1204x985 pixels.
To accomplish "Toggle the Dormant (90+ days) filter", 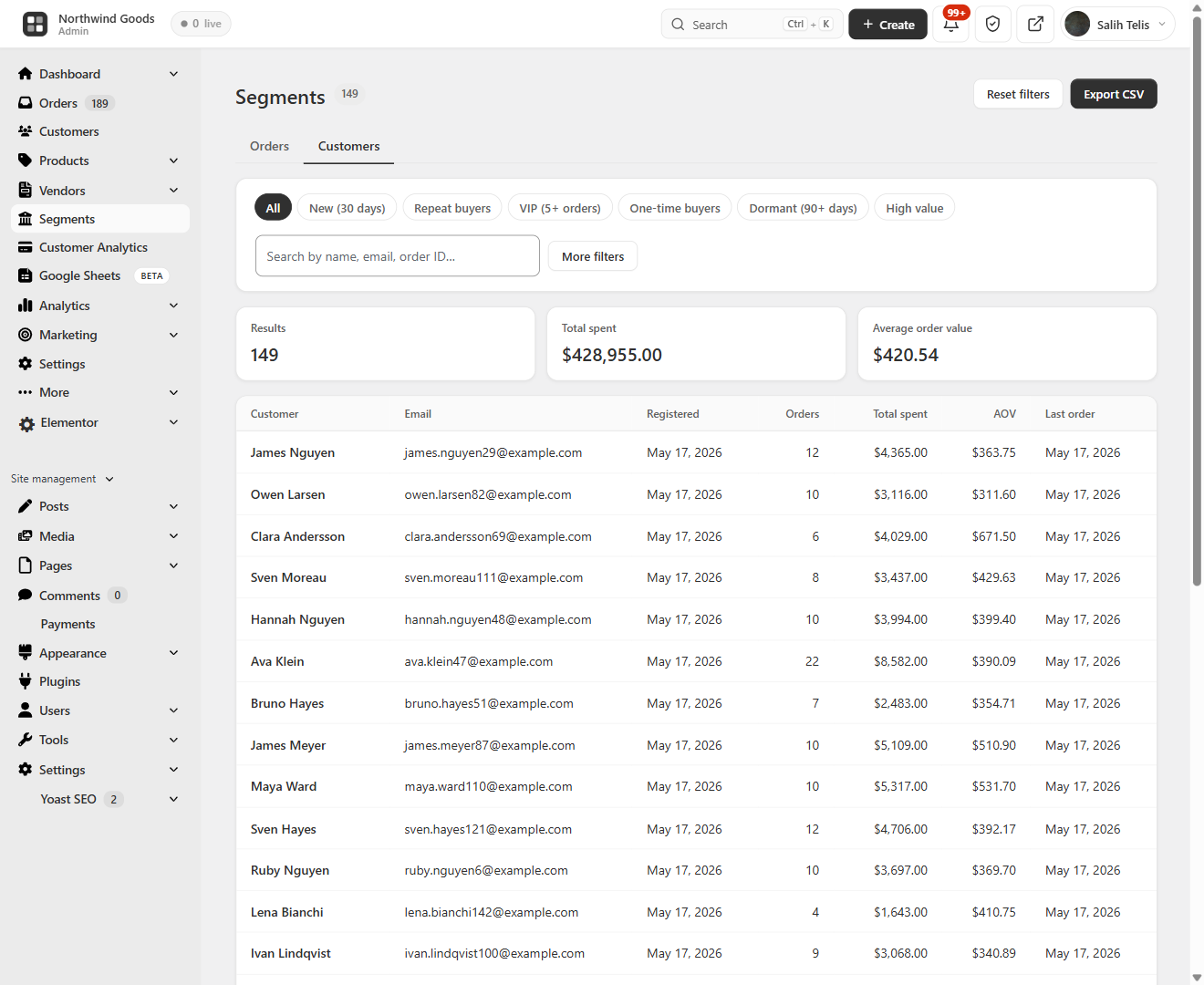I will pos(804,208).
